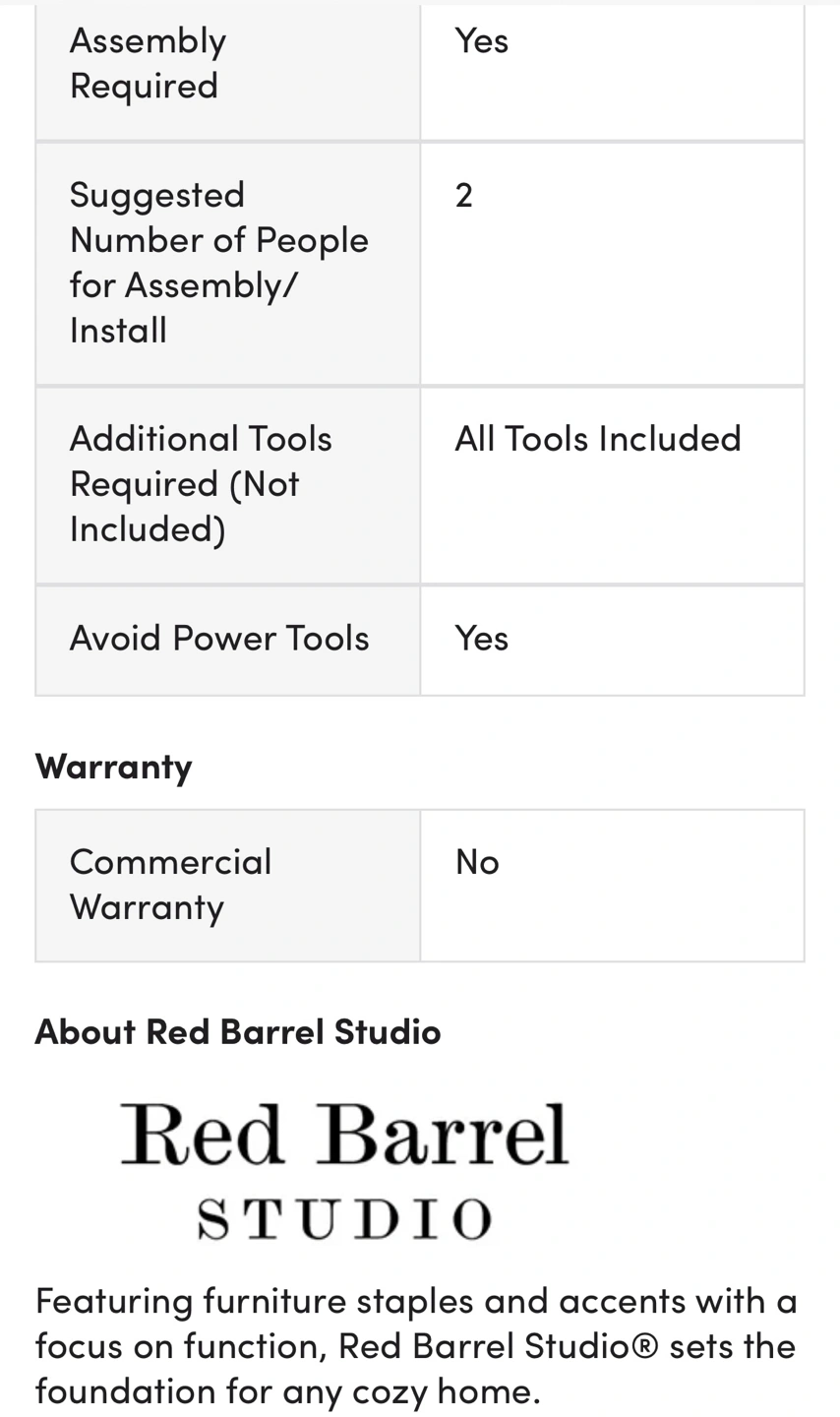Tap the "Commercial Warranty" label cell
Viewport: 840px width, 1417px height.
[x=170, y=884]
